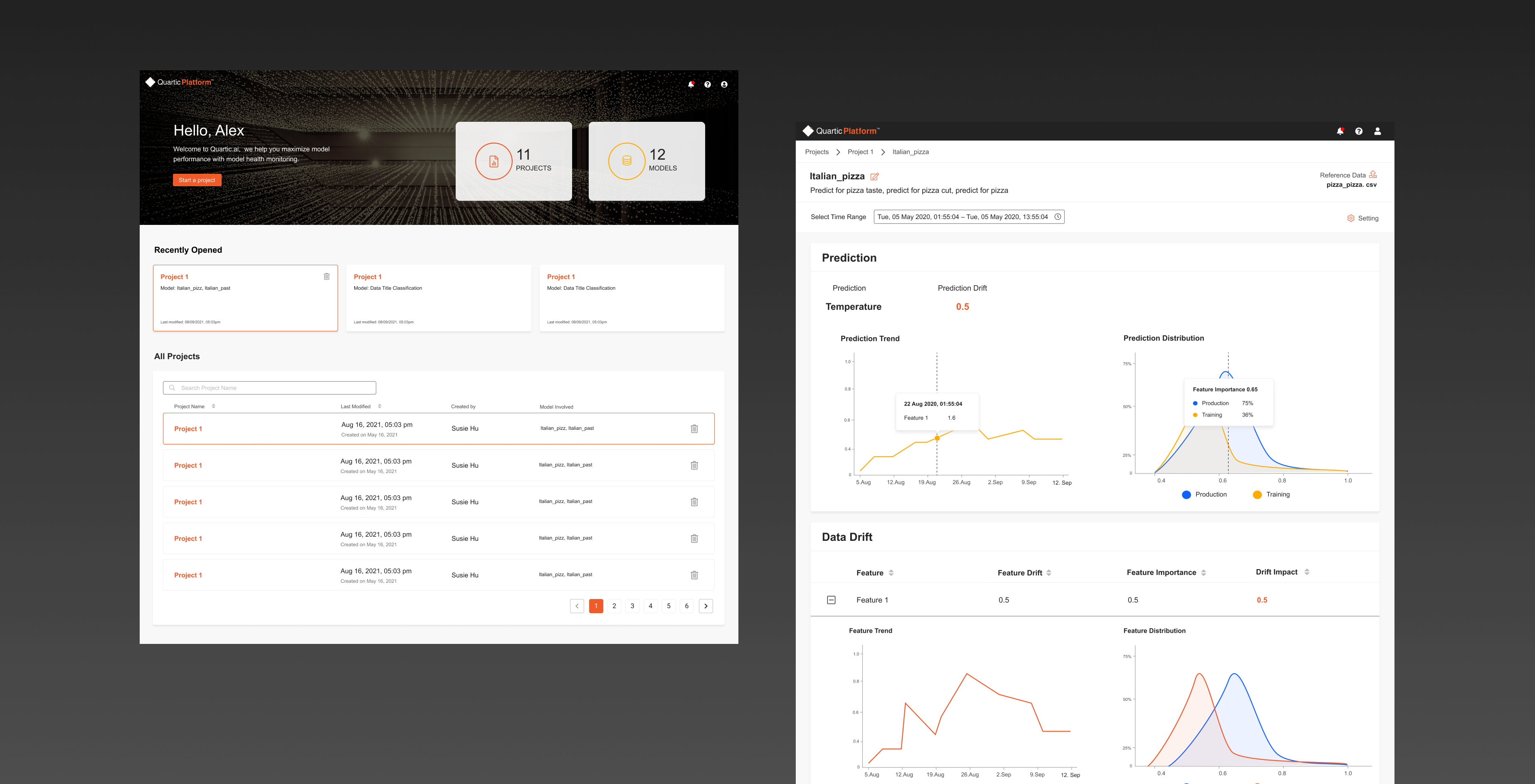Collapse the Feature 1 row

click(831, 600)
